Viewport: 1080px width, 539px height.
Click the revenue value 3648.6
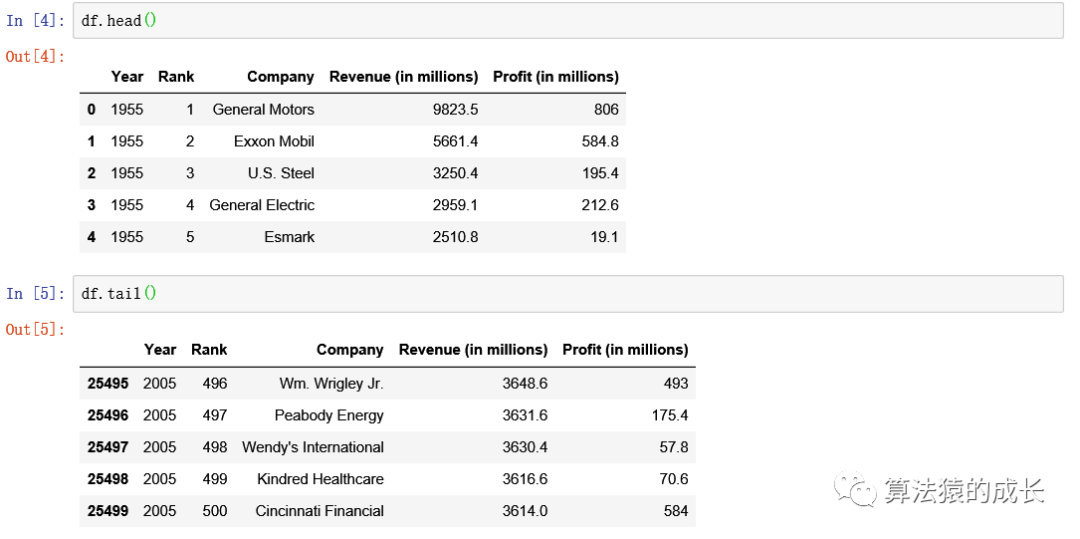point(525,383)
